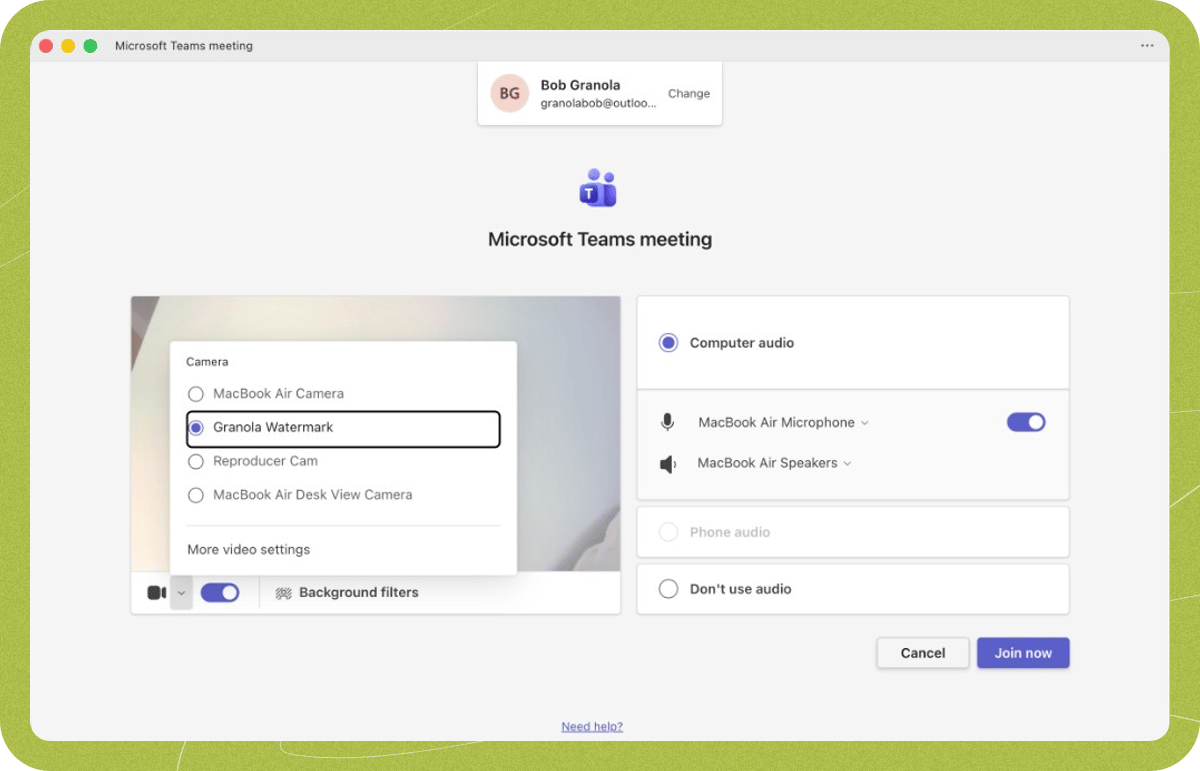The width and height of the screenshot is (1200, 771).
Task: Click the Background filters icon
Action: (x=284, y=593)
